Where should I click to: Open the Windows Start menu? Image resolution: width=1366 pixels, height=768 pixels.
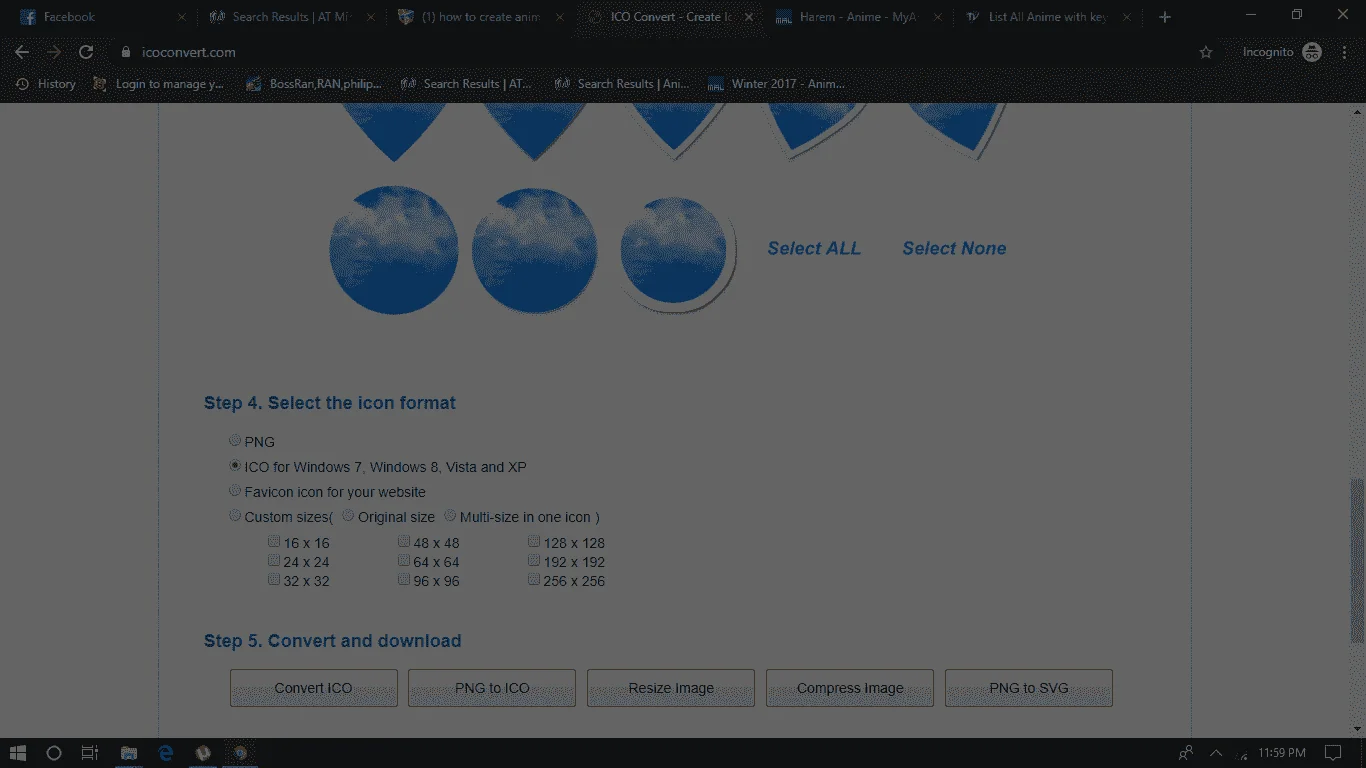pyautogui.click(x=18, y=753)
